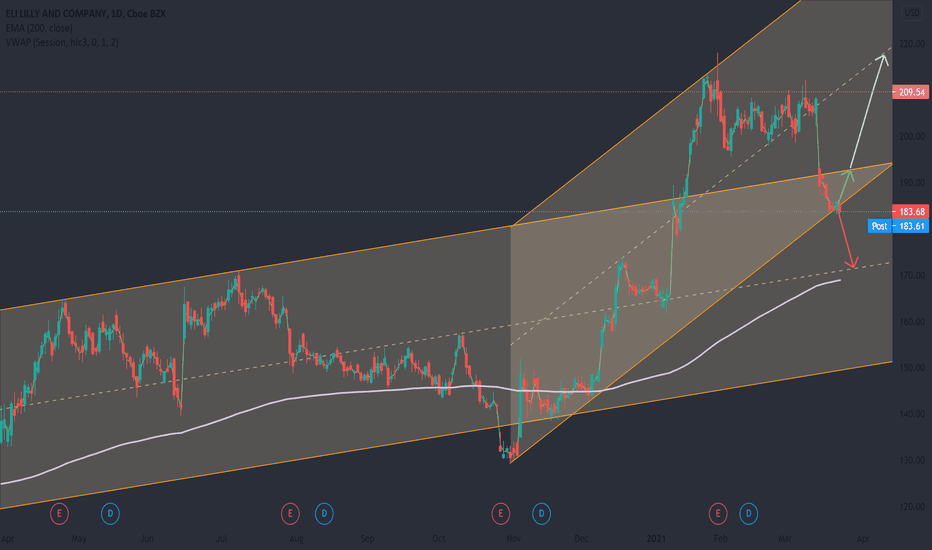
Task: Click the Post 183.61 price label
Action: point(898,226)
